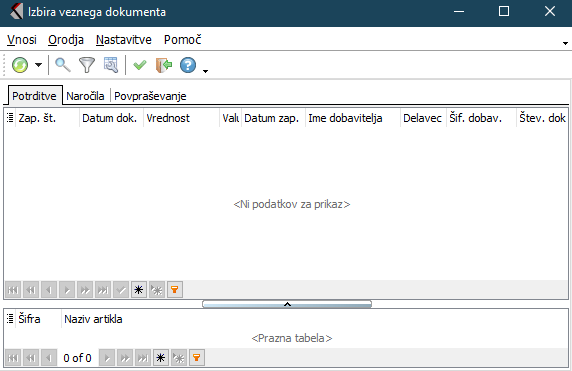Click the table search preview icon
Image resolution: width=572 pixels, height=371 pixels.
click(x=111, y=65)
